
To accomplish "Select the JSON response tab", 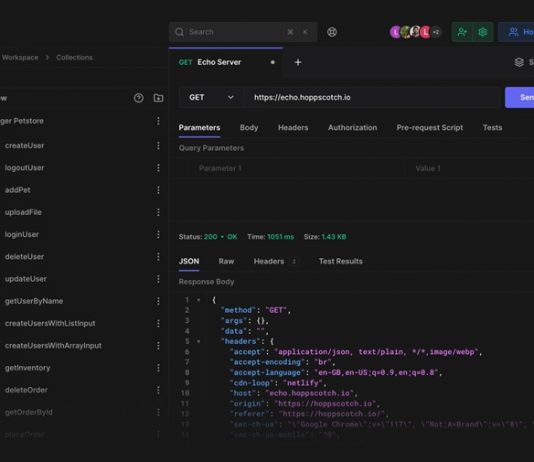I will pyautogui.click(x=189, y=261).
